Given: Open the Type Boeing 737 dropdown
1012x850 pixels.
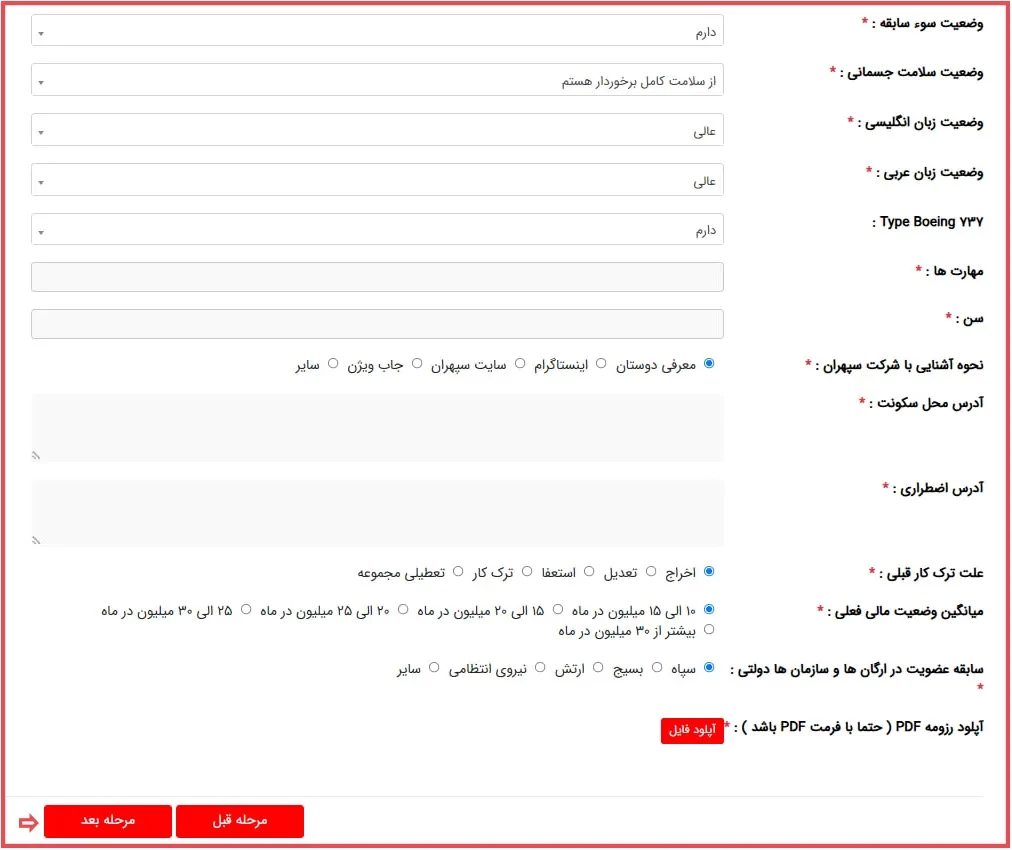Looking at the screenshot, I should (x=377, y=229).
